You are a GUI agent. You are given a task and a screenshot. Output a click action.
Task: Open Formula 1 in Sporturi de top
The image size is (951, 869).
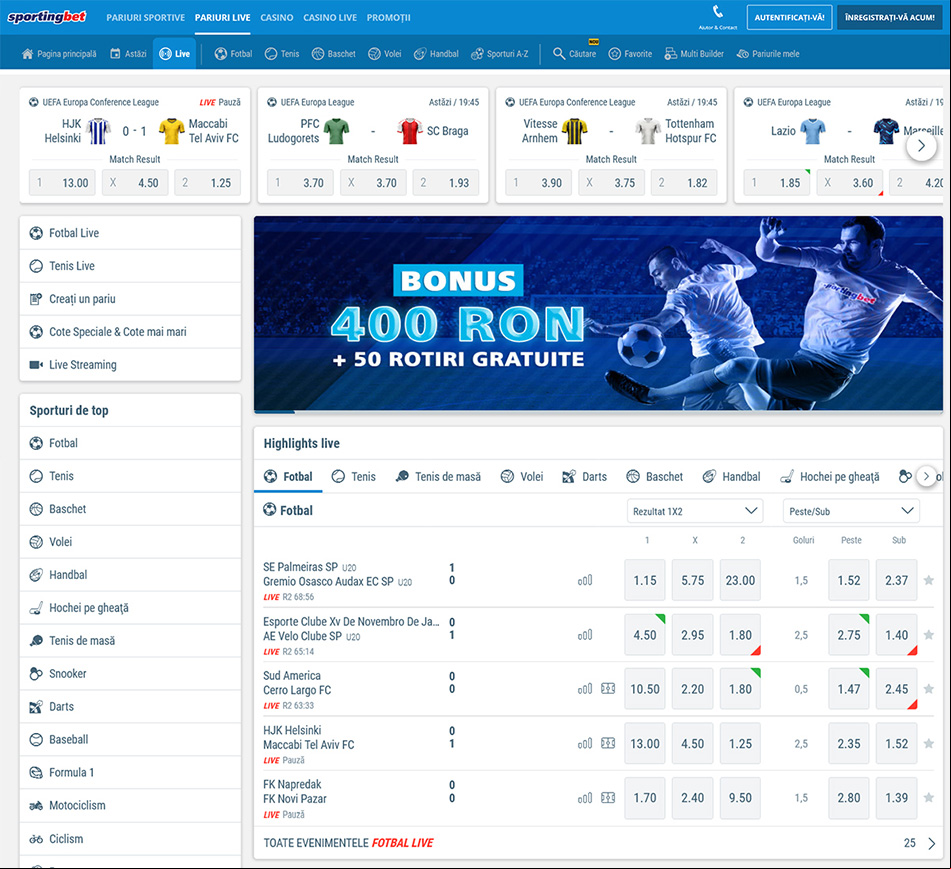coord(130,773)
